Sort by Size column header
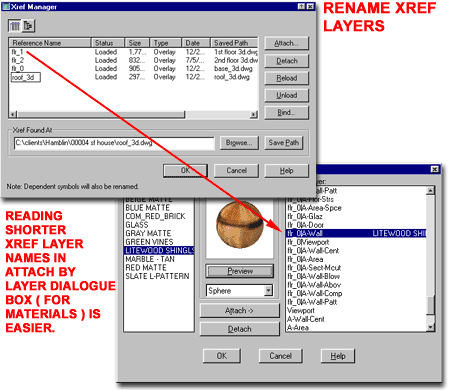Viewport: 450px width, 390px height. (x=137, y=43)
